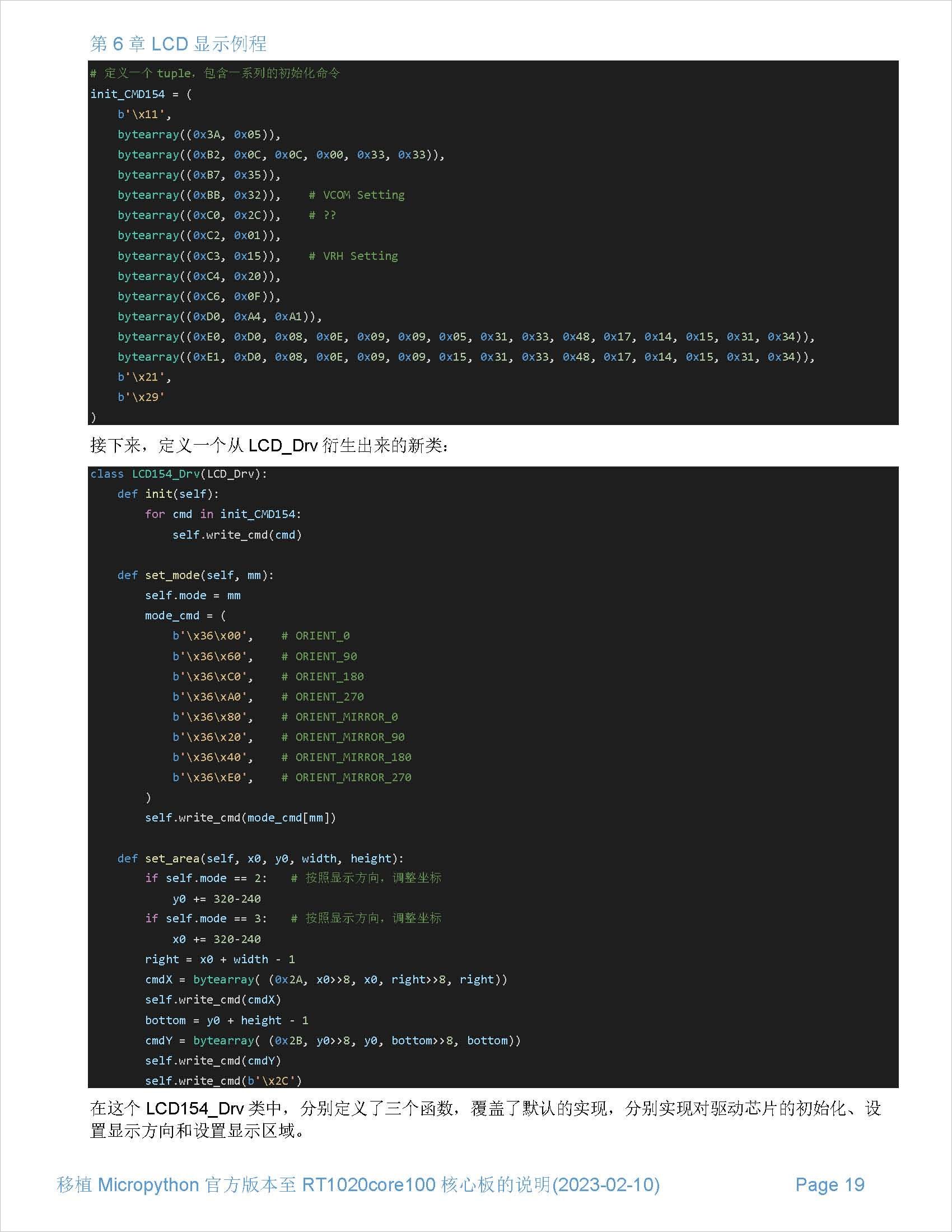The height and width of the screenshot is (1232, 952).
Task: Click the def init(self) line
Action: 182,493
